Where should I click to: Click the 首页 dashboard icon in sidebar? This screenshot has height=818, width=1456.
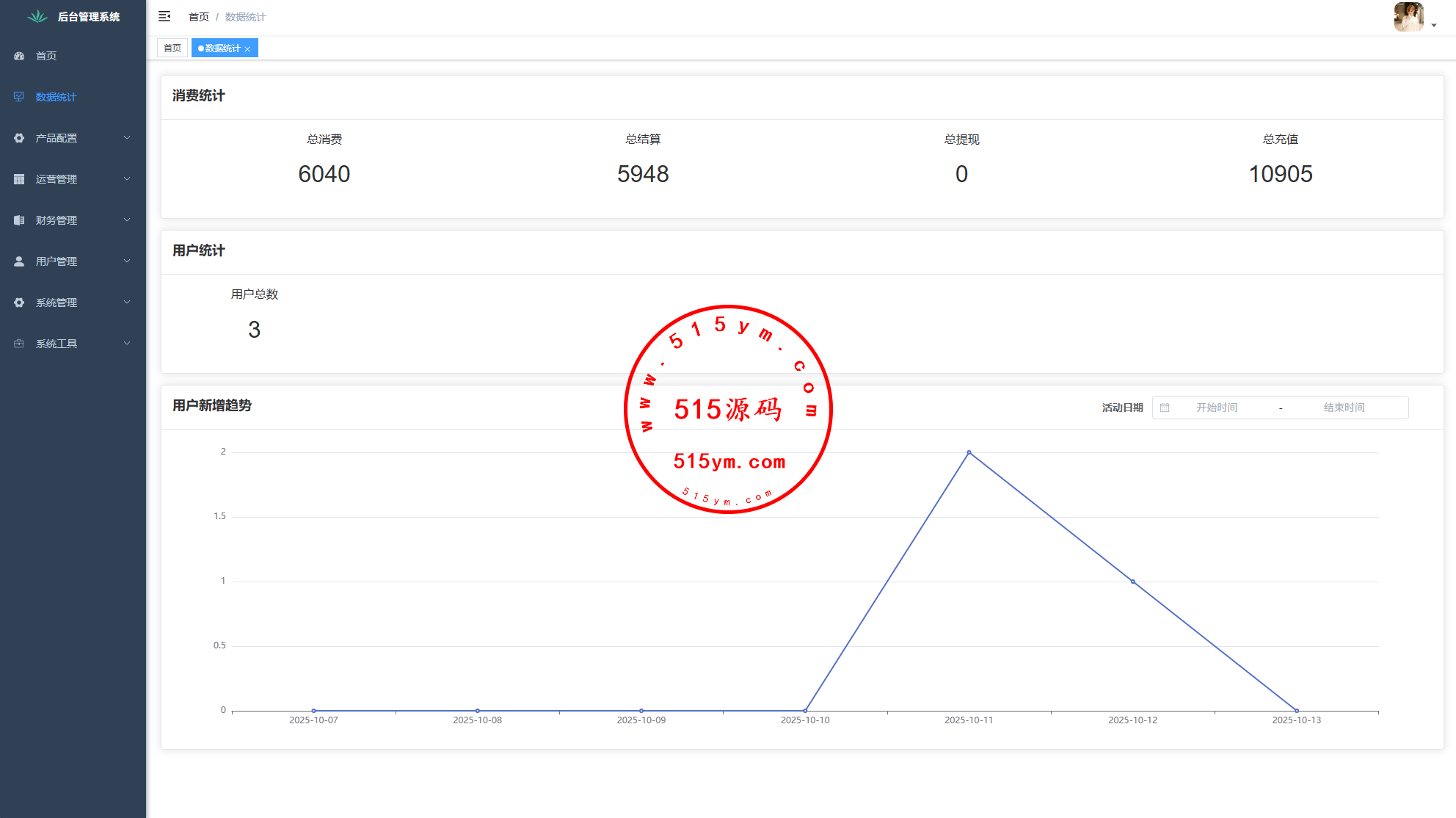[19, 56]
